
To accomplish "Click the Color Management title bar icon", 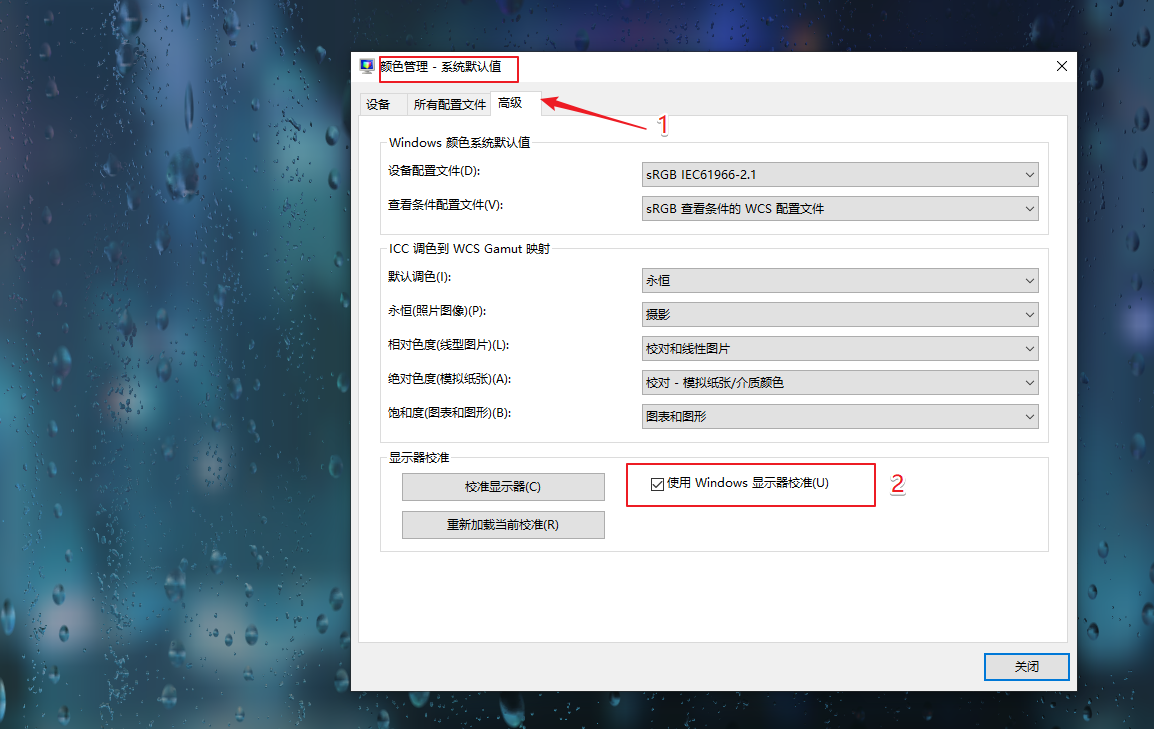I will [367, 66].
